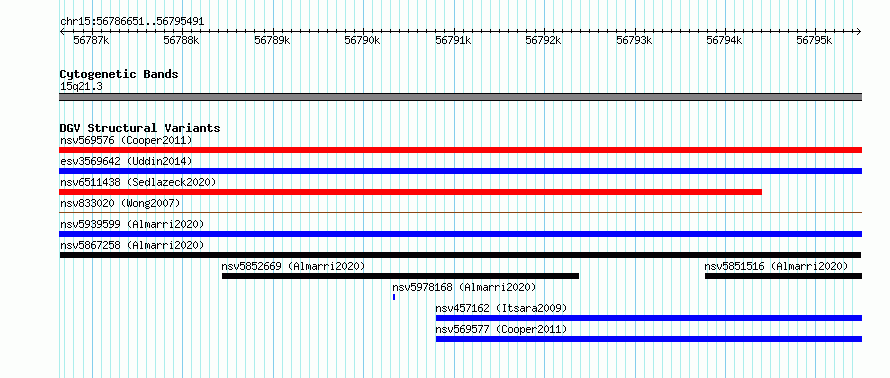Viewport: 890px width, 378px height.
Task: Click the 56792k ruler tick label
Action: point(543,40)
